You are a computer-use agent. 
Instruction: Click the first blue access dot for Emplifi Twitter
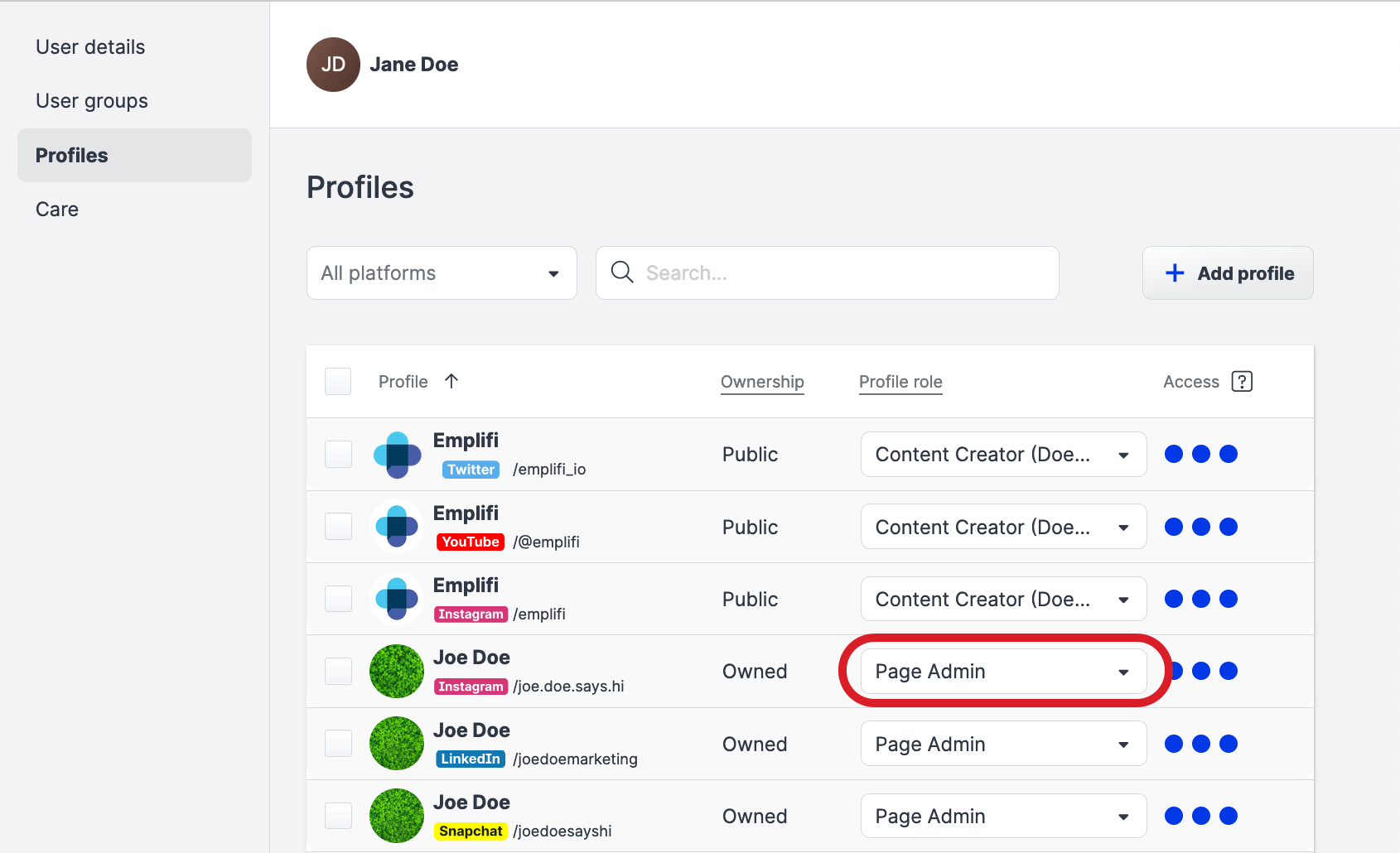1174,454
